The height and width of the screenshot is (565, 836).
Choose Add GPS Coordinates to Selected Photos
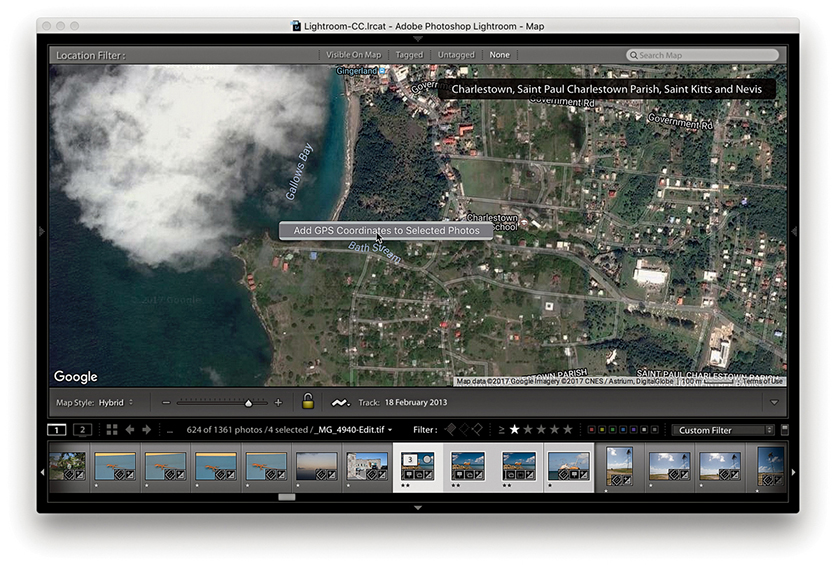click(x=386, y=231)
